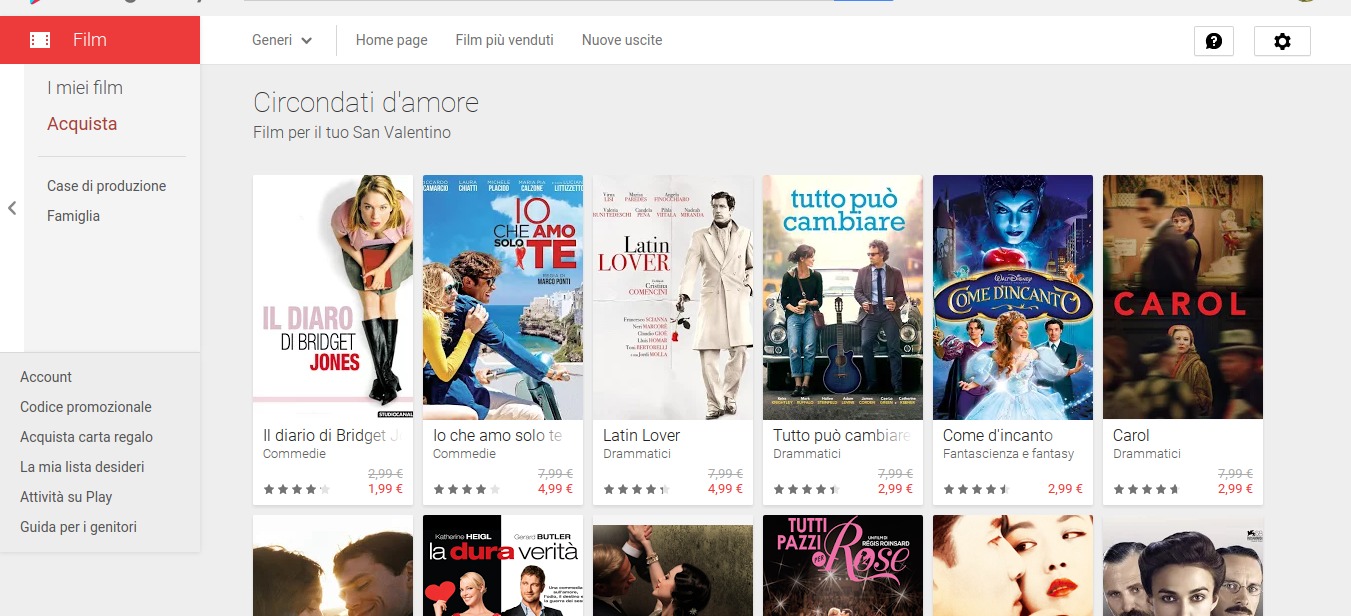Open the Il diario di Bridget Jones poster
This screenshot has width=1351, height=616.
(x=333, y=297)
